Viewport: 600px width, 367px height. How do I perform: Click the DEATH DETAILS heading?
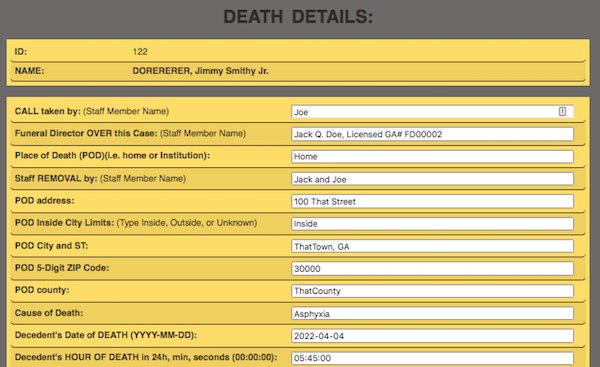[x=298, y=17]
